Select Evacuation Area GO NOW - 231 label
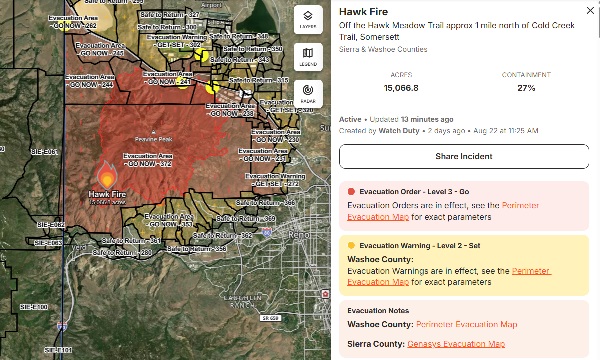The width and height of the screenshot is (602, 360). 263,155
